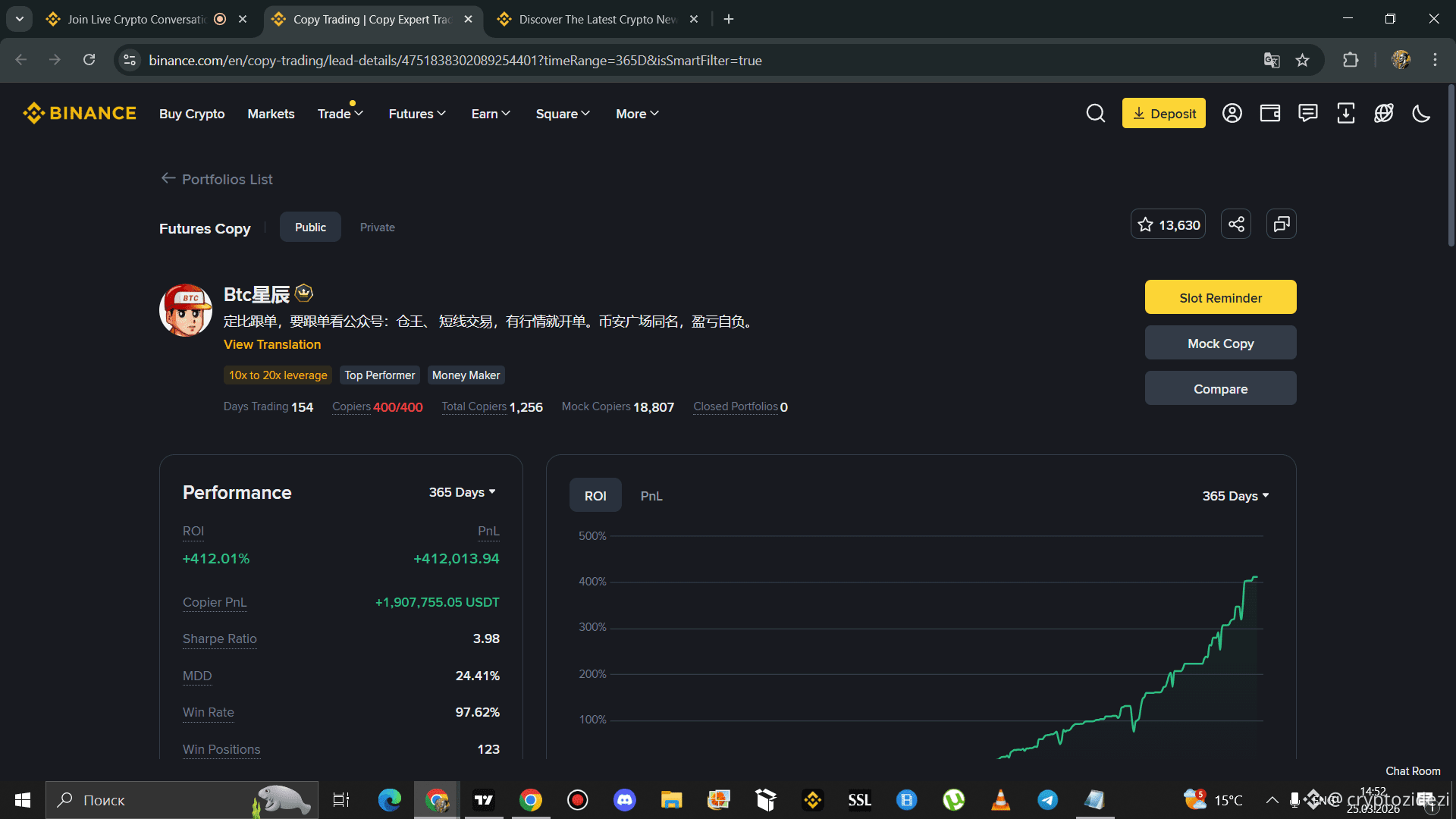This screenshot has height=819, width=1456.
Task: Open the Google Translate page icon
Action: pos(1272,60)
